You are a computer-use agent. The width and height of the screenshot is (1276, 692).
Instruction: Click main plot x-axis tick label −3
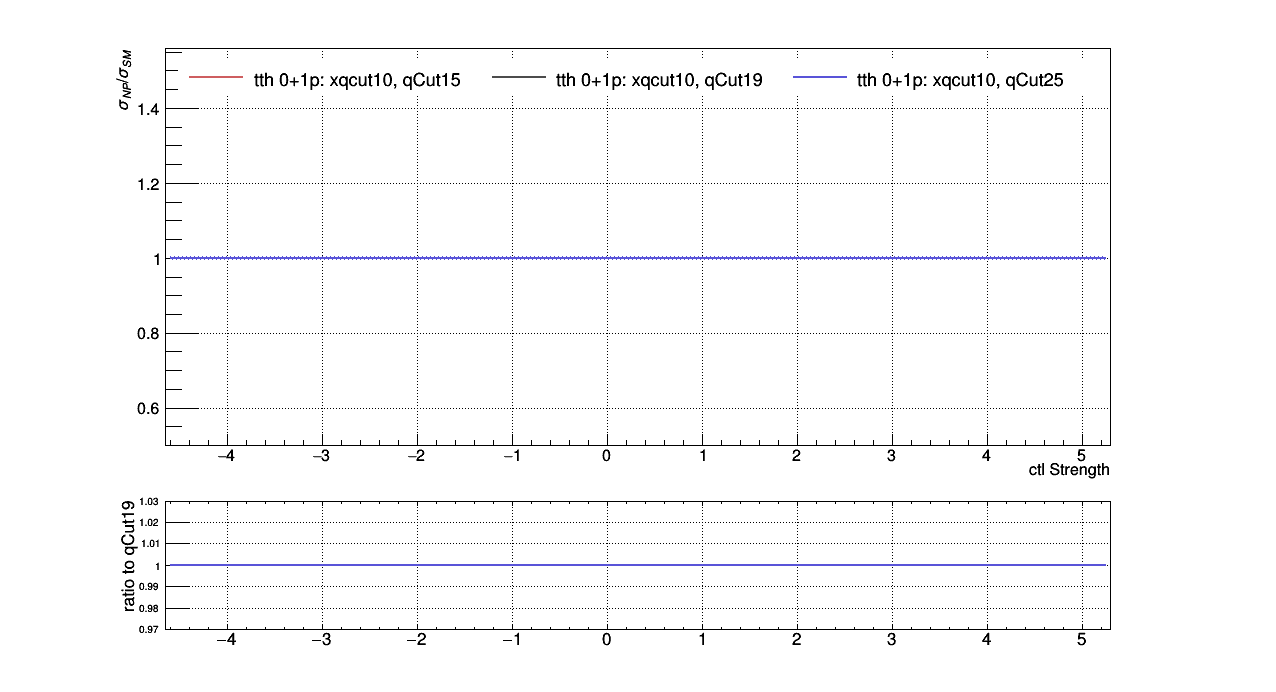[322, 455]
